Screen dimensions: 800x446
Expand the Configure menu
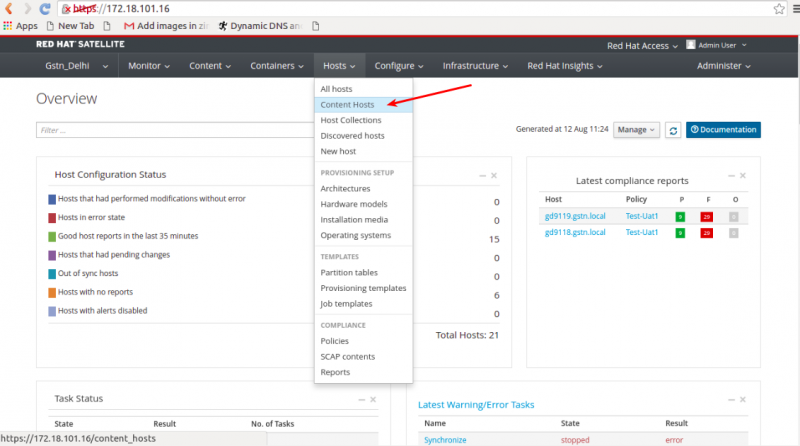pos(398,66)
